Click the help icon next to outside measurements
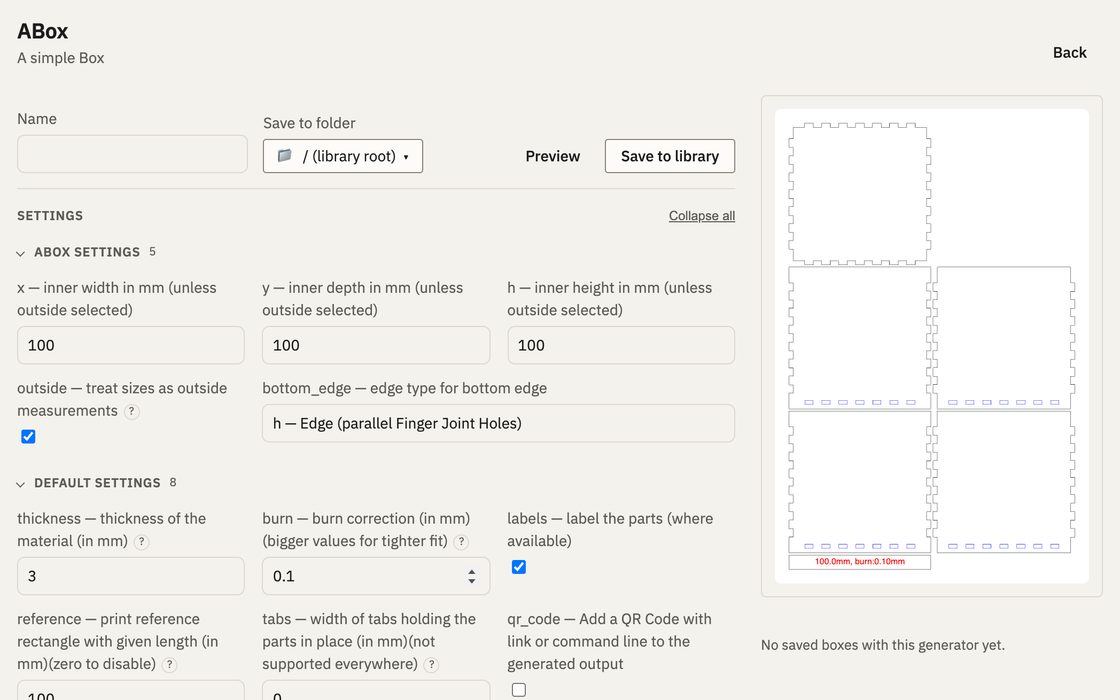The image size is (1120, 700). click(x=131, y=411)
